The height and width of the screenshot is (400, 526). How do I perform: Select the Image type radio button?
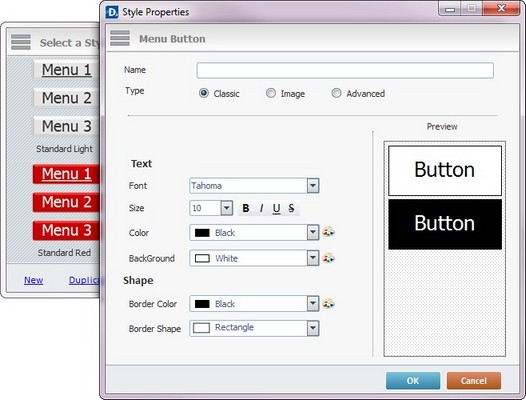pyautogui.click(x=271, y=93)
